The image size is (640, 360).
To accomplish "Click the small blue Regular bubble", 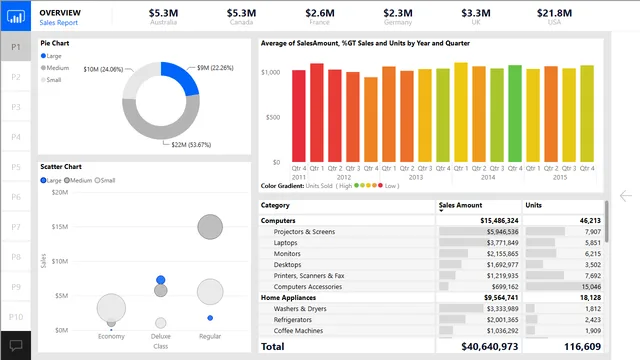I will click(x=210, y=318).
